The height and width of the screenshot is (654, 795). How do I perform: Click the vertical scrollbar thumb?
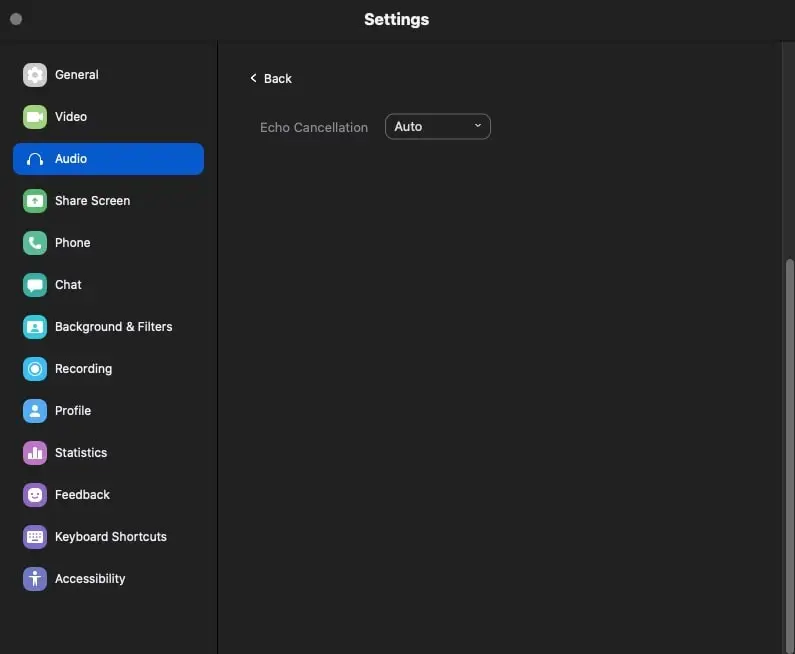[x=789, y=456]
